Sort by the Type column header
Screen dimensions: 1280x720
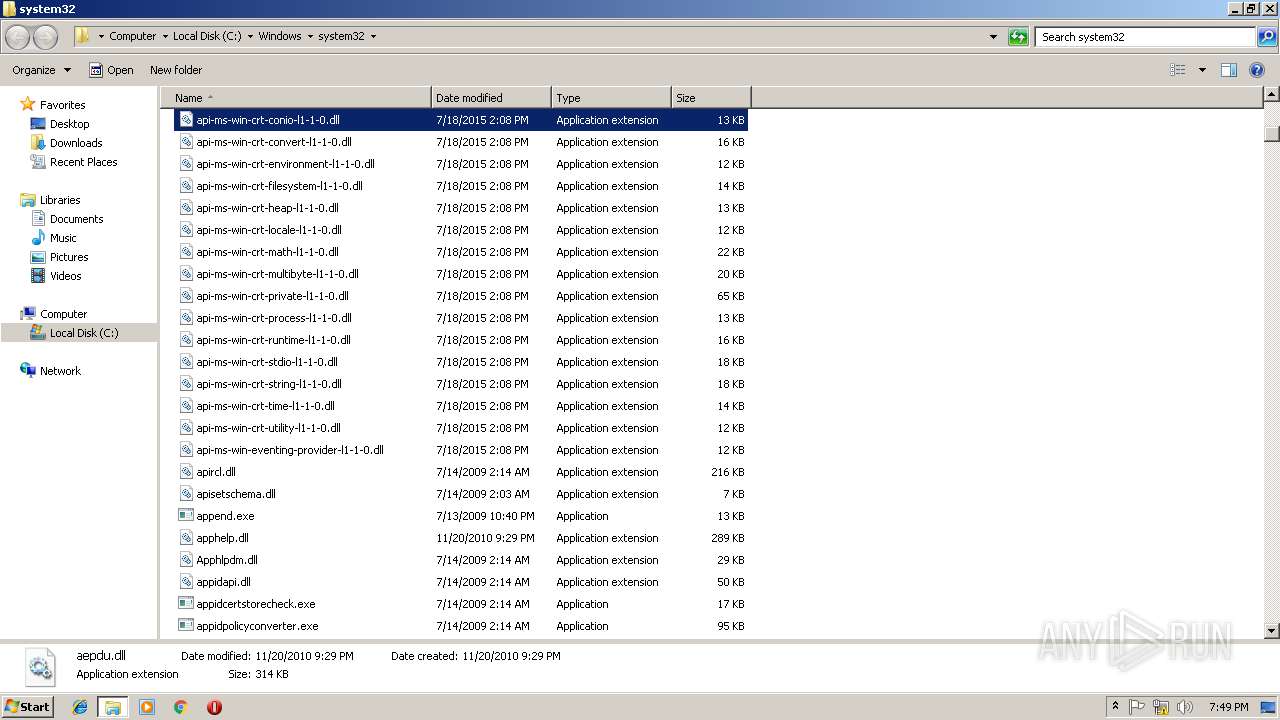(x=611, y=98)
